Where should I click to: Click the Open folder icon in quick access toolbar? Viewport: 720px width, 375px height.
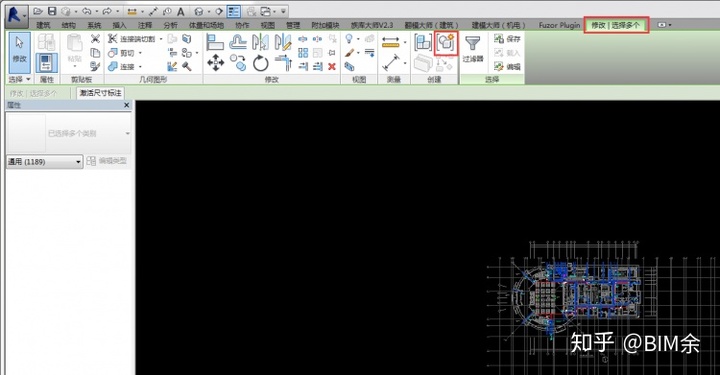point(38,11)
